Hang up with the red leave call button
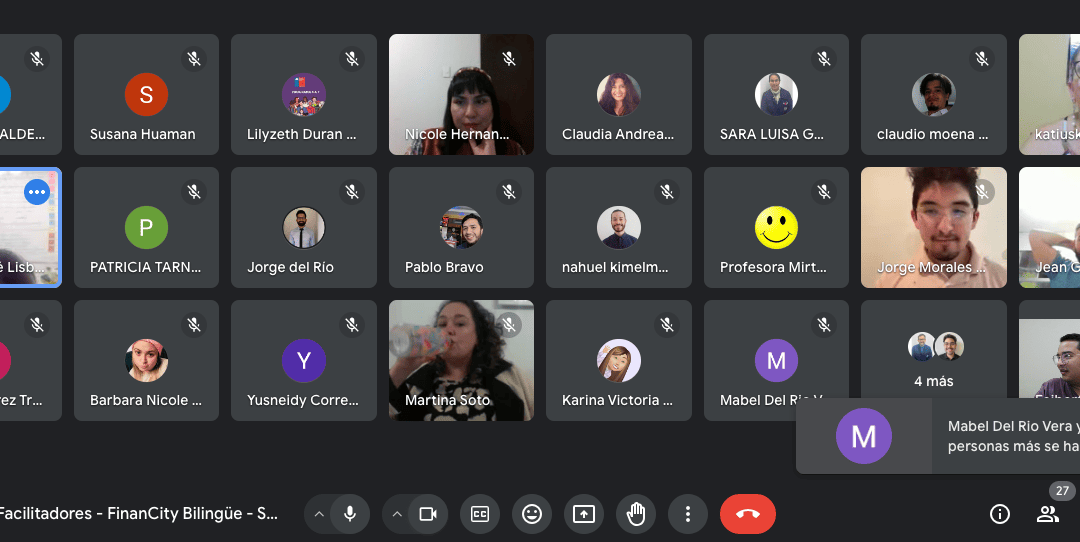1080x542 pixels. 748,514
